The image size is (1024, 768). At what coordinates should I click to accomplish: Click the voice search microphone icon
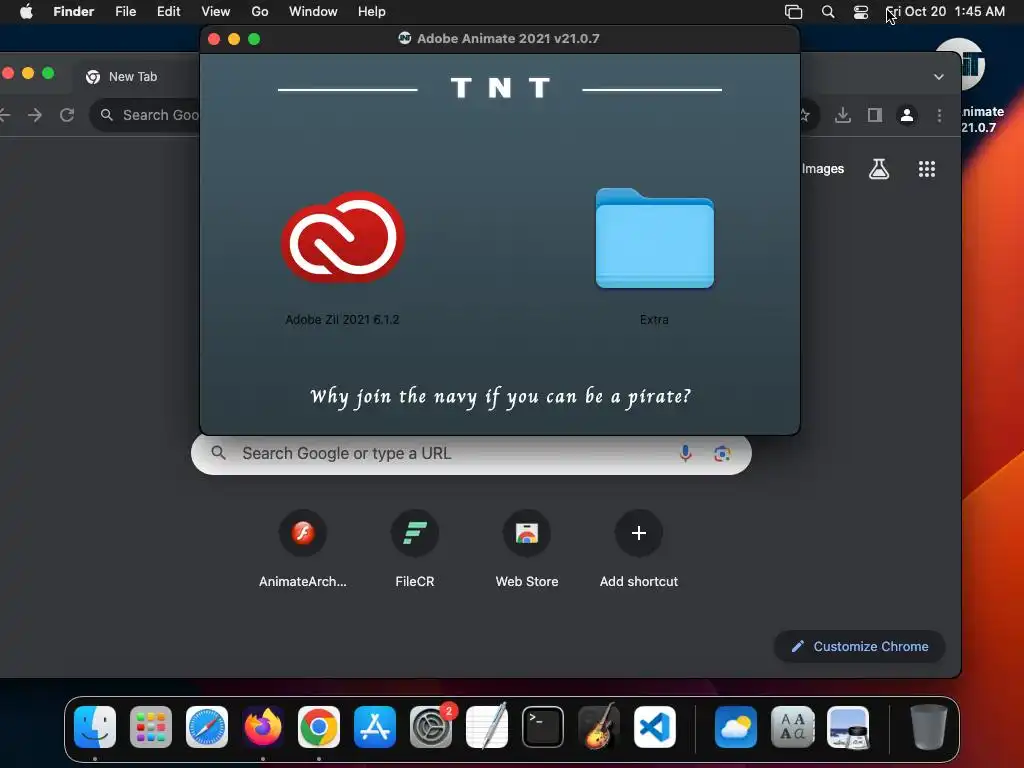(685, 453)
